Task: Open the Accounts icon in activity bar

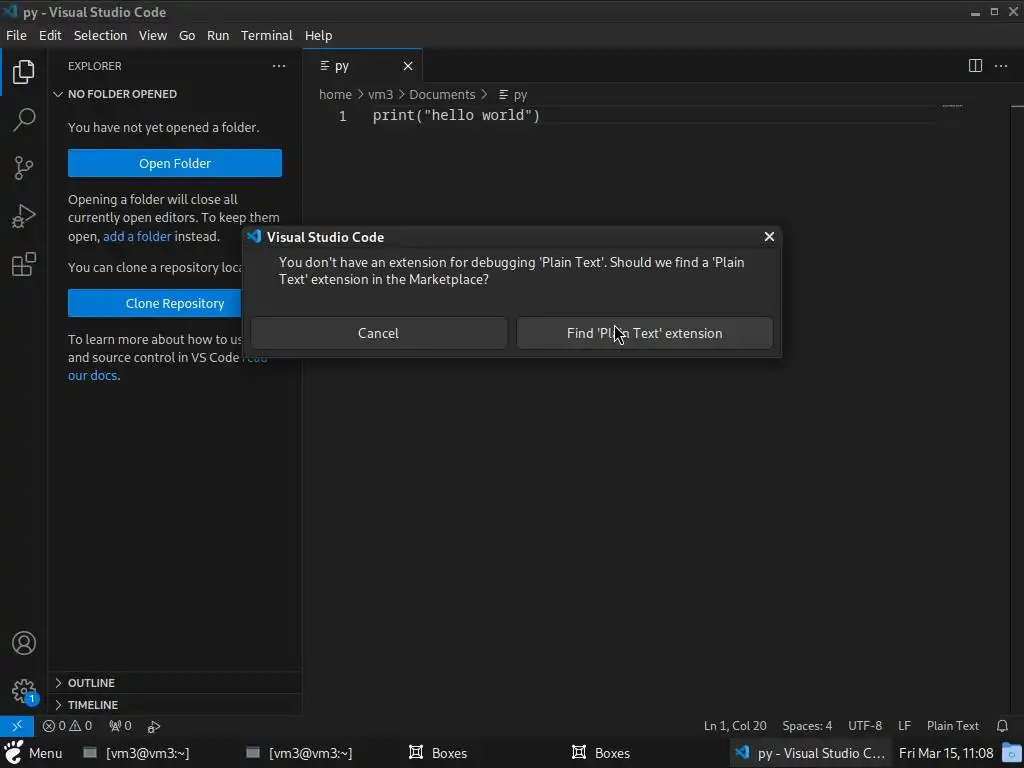Action: point(24,643)
